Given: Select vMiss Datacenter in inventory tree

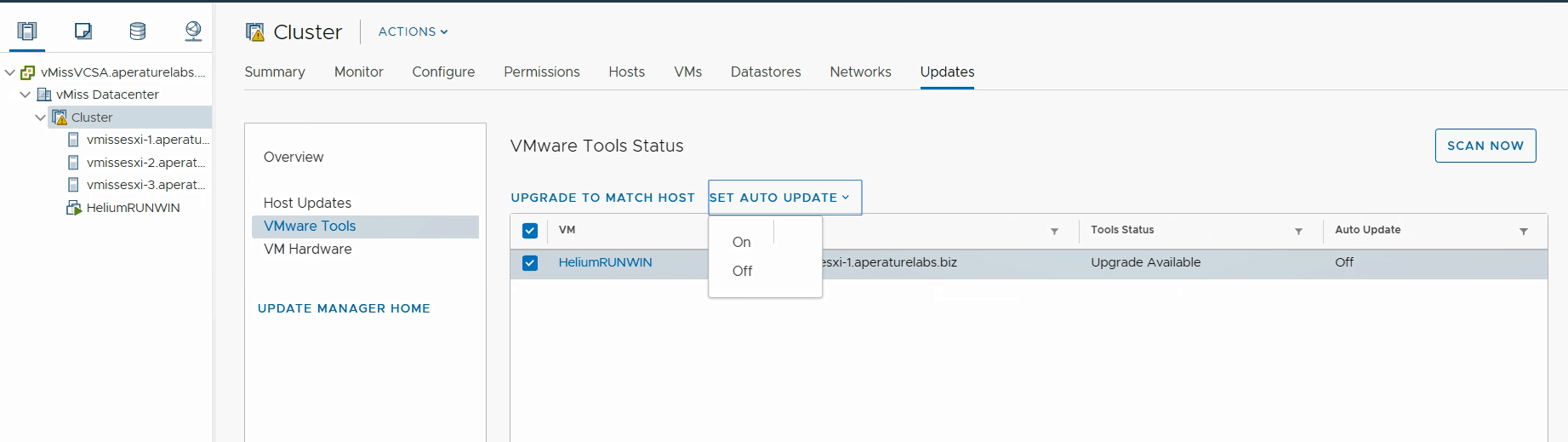Looking at the screenshot, I should click(x=107, y=95).
